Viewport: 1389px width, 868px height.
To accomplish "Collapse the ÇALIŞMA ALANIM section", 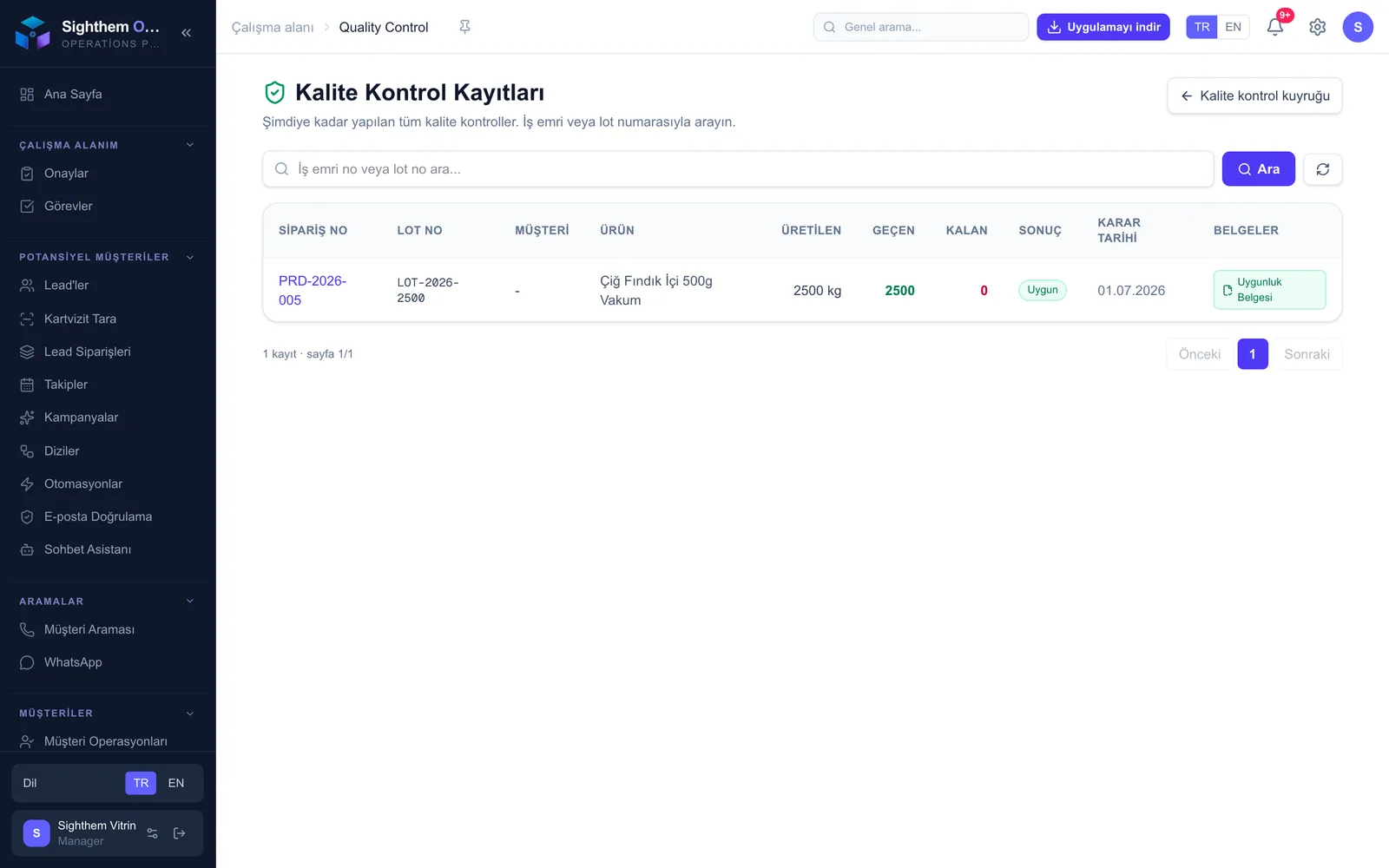I will point(190,145).
